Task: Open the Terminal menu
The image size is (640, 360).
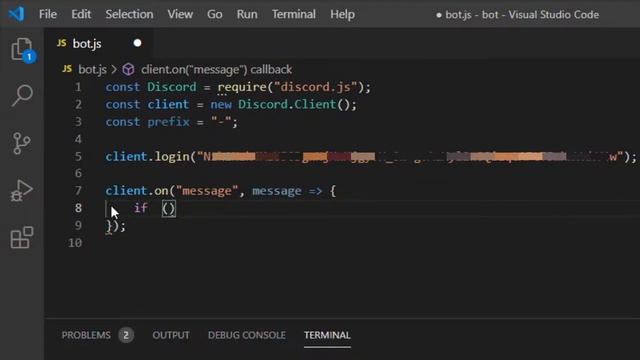Action: tap(294, 14)
